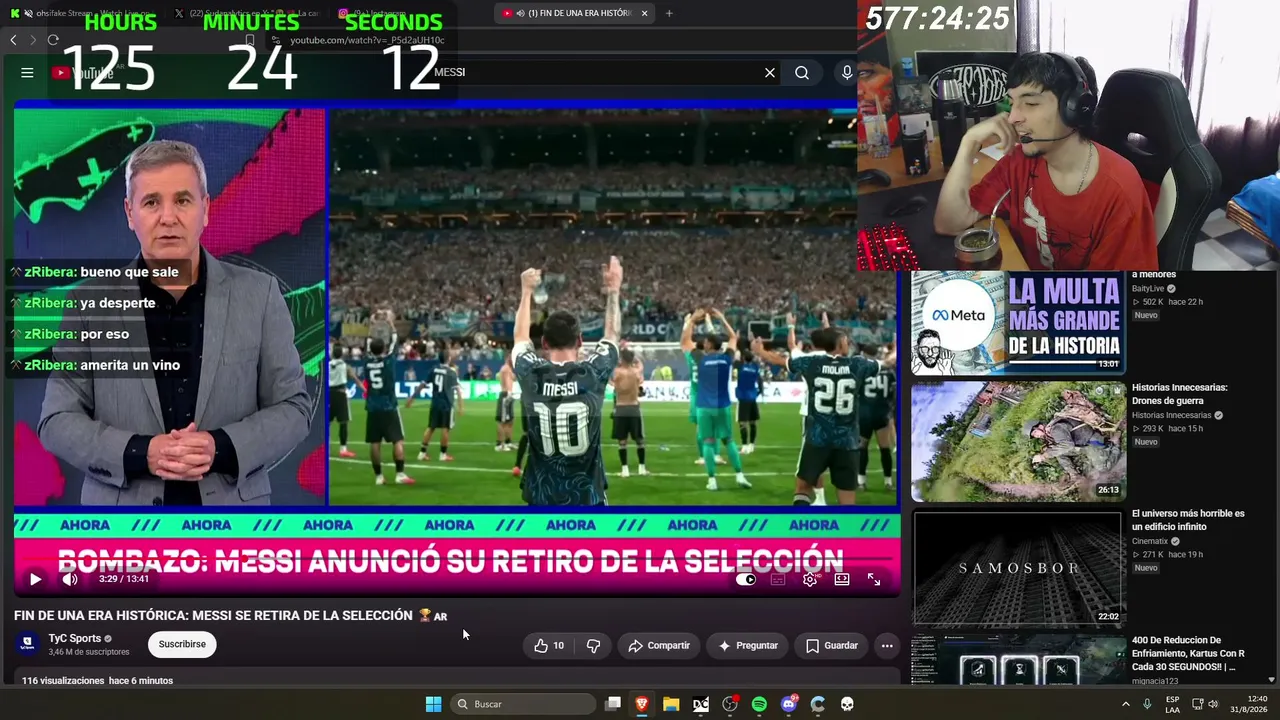Play the TyC Sports video
Screen dimensions: 1280x720
(35, 579)
